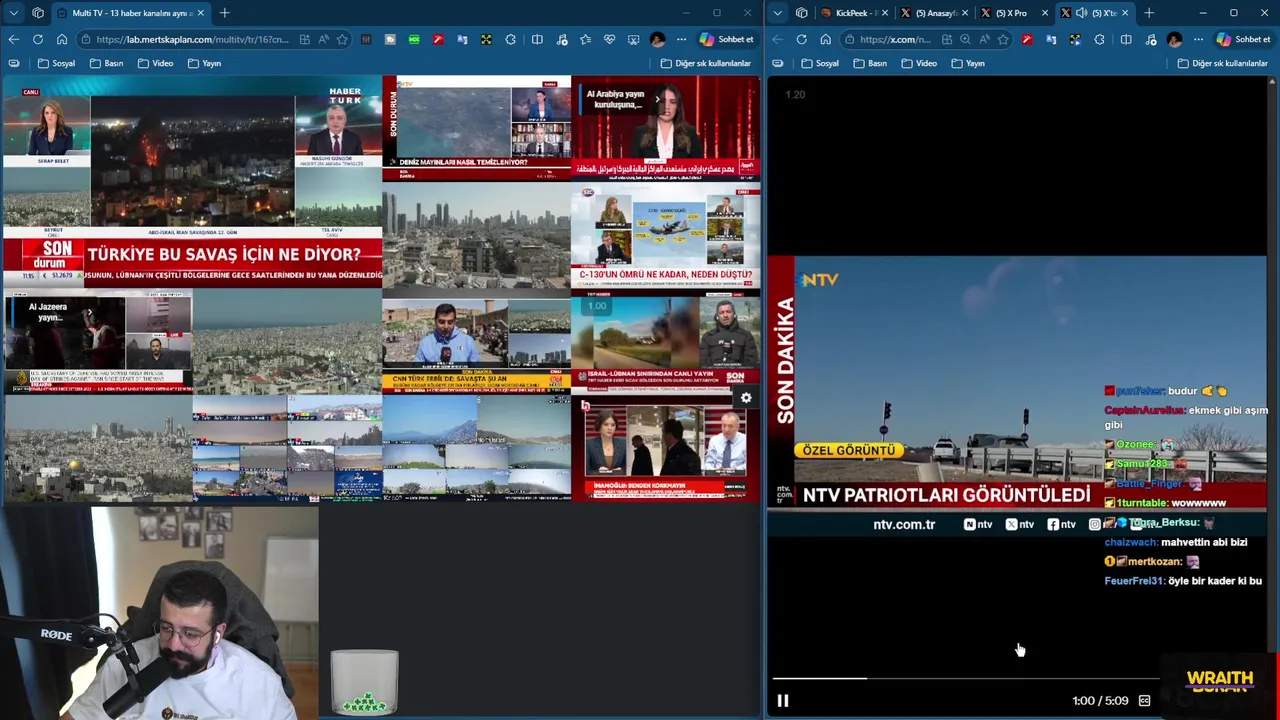Screen dimensions: 1280x720
Task: Select the Al Jazeera stream tile
Action: 98,342
